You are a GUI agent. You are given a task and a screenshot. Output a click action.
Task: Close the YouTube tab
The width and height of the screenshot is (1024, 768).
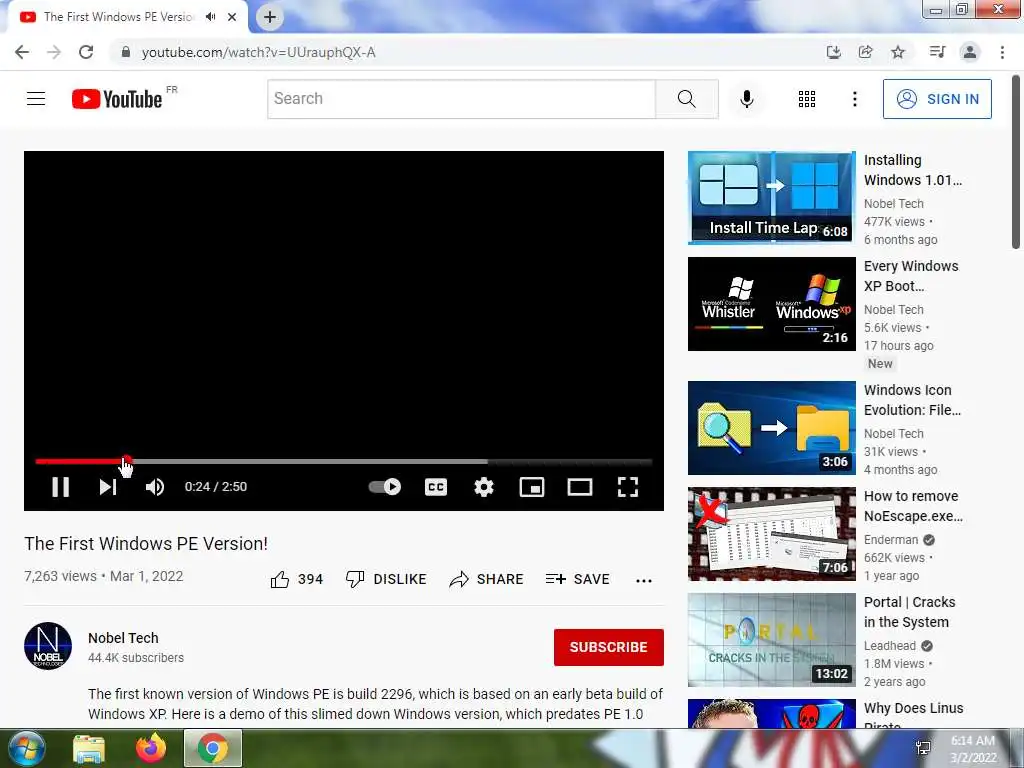click(x=232, y=17)
